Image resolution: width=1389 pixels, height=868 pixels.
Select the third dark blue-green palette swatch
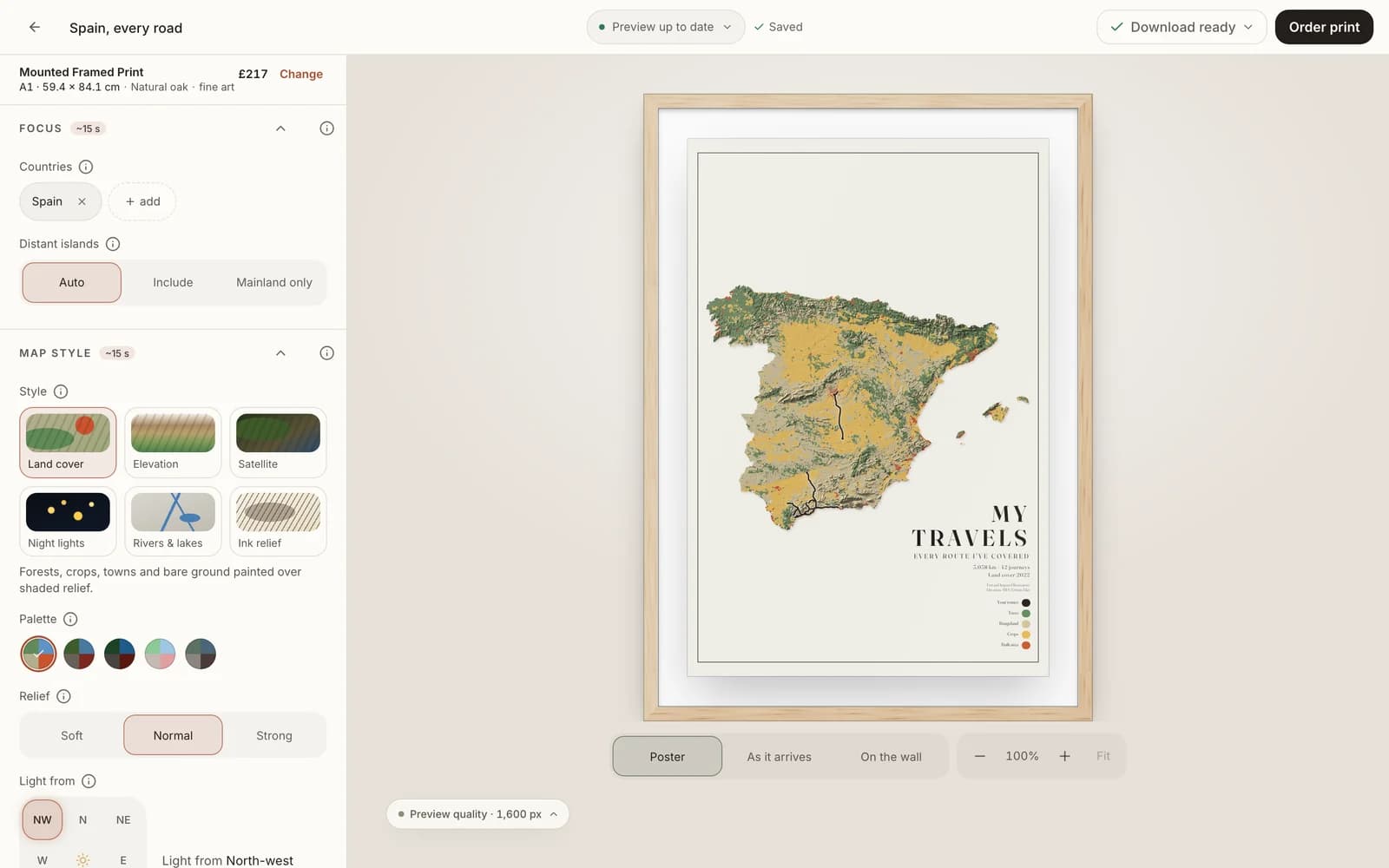tap(120, 654)
